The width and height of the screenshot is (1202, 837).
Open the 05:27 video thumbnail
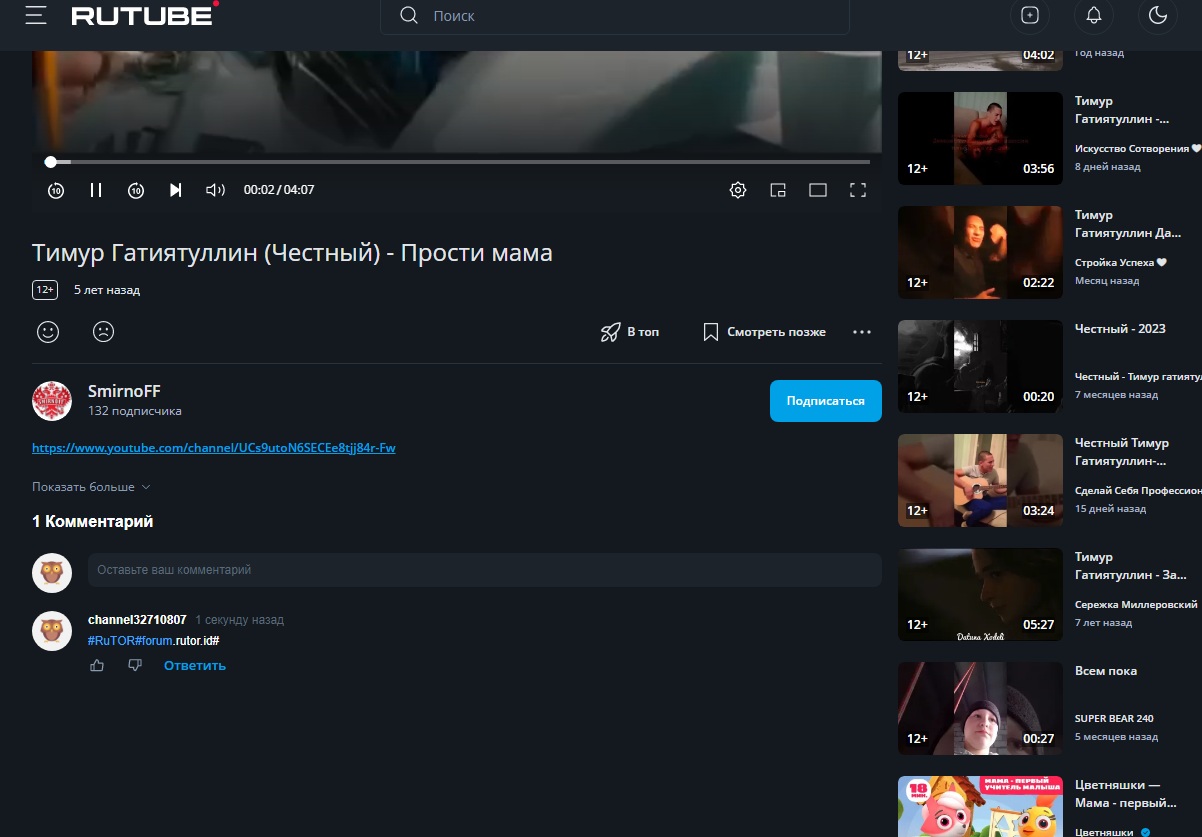[980, 594]
